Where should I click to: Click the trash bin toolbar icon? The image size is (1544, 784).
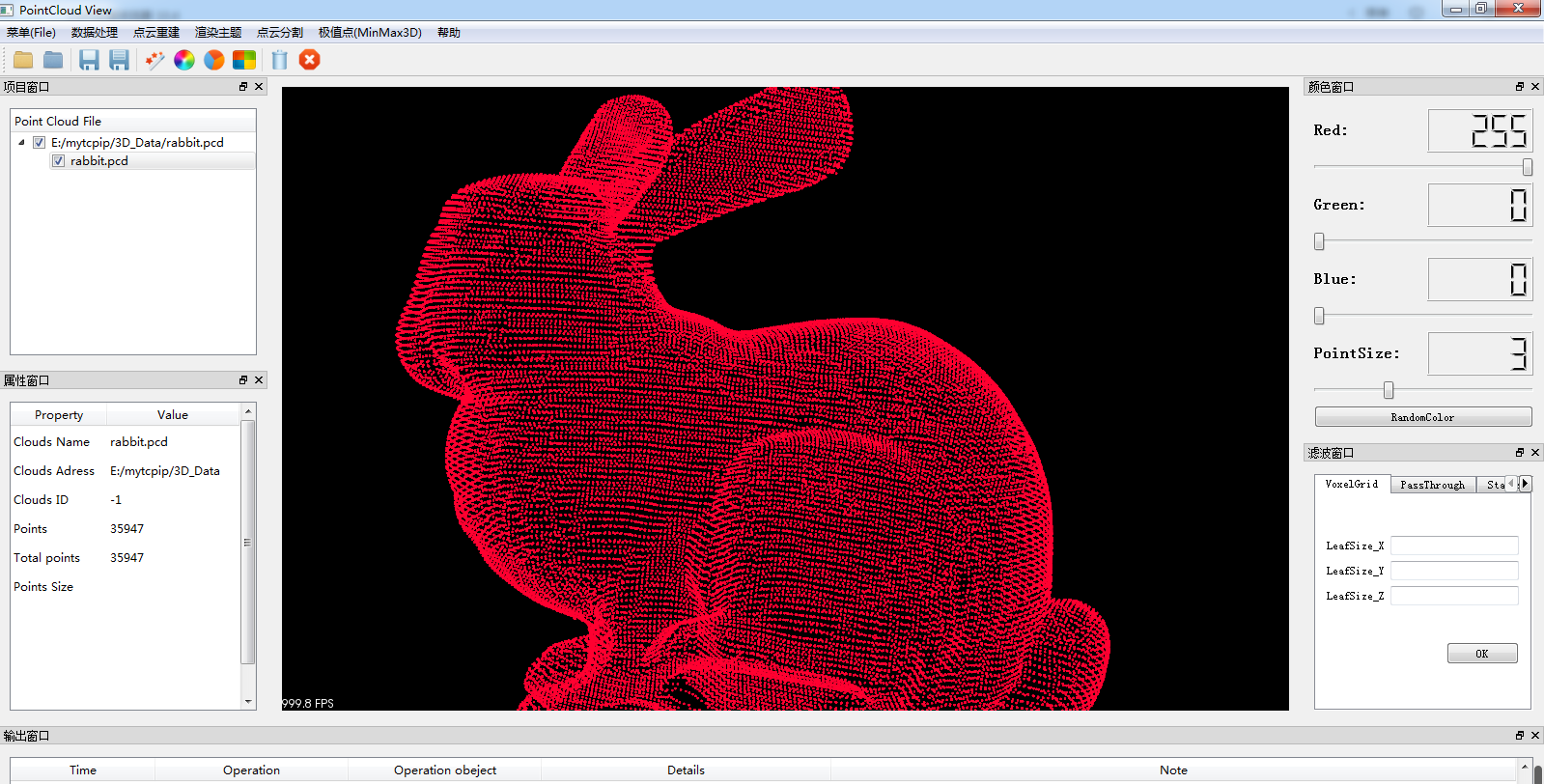(280, 60)
